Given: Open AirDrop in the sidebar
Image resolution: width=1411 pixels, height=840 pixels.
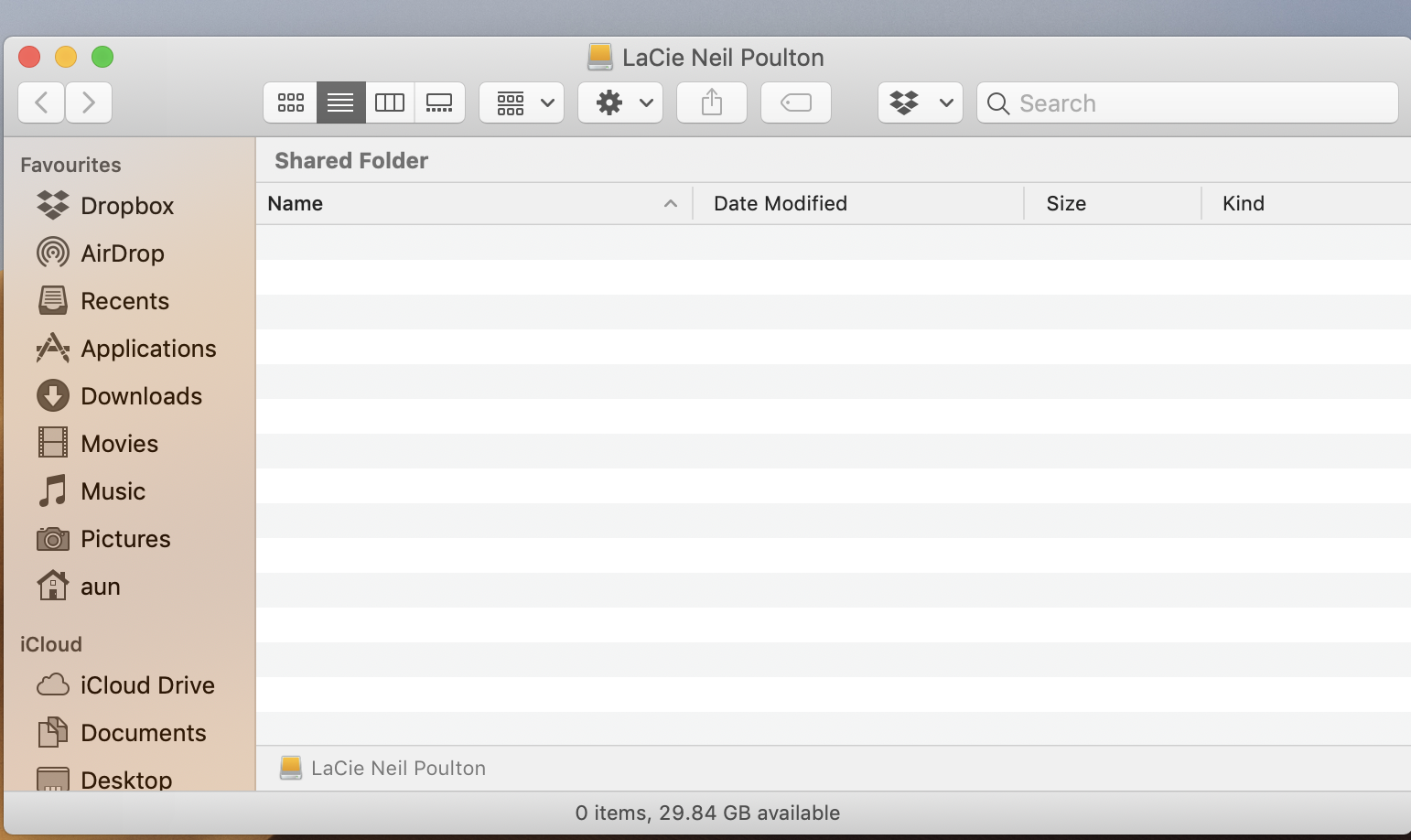Looking at the screenshot, I should [x=122, y=253].
